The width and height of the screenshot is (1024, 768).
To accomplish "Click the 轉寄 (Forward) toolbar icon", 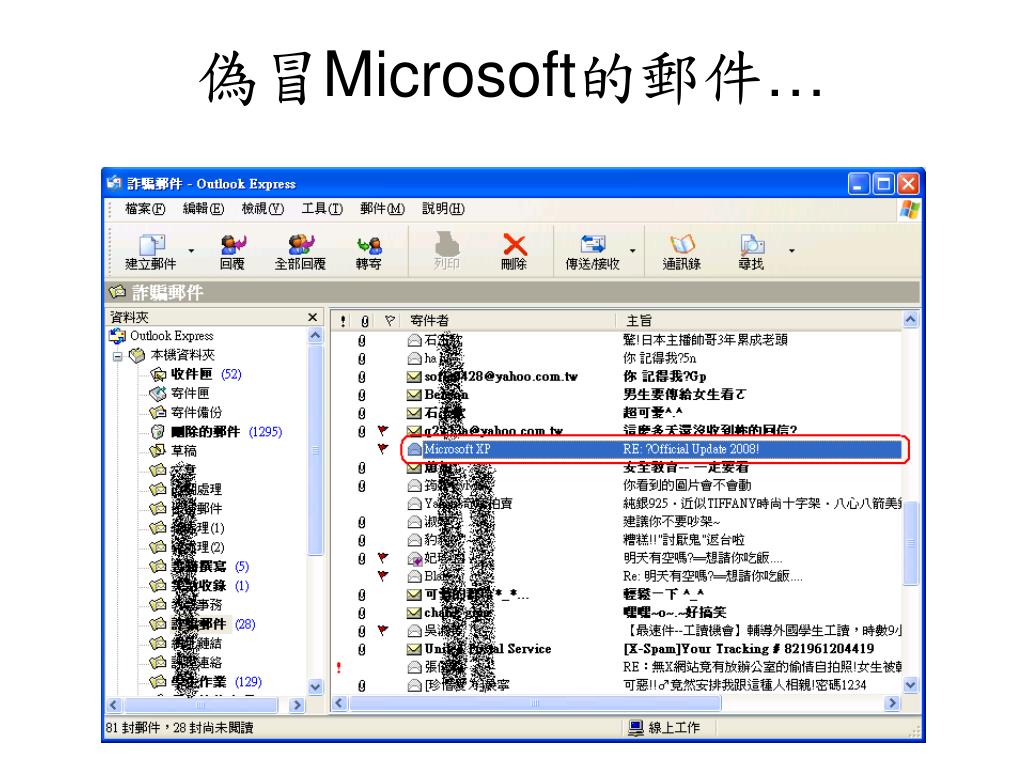I will pos(369,245).
